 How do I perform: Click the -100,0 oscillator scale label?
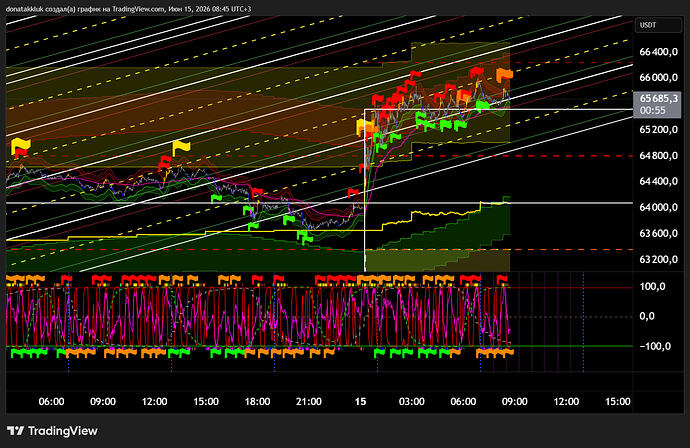click(655, 346)
